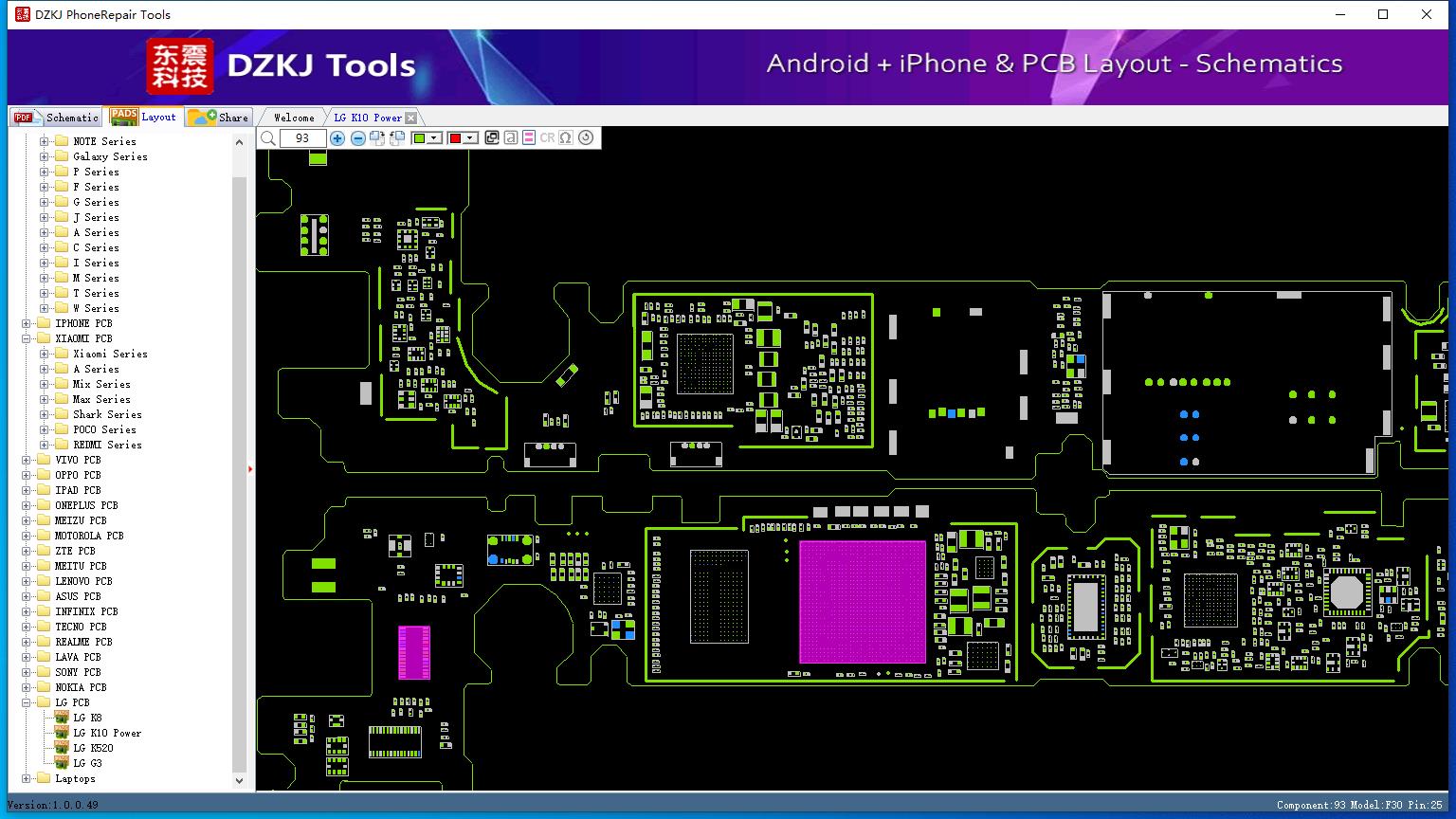Viewport: 1456px width, 819px height.
Task: Toggle the CR label display button
Action: [x=547, y=137]
